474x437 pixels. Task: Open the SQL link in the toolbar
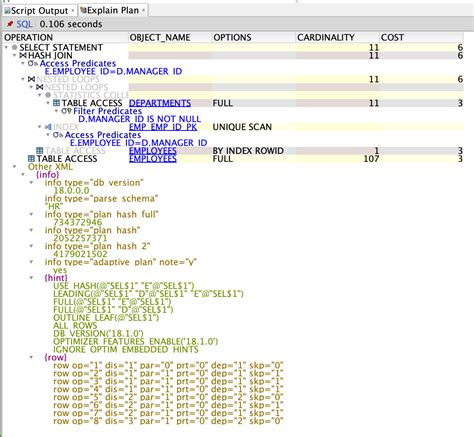tap(25, 24)
